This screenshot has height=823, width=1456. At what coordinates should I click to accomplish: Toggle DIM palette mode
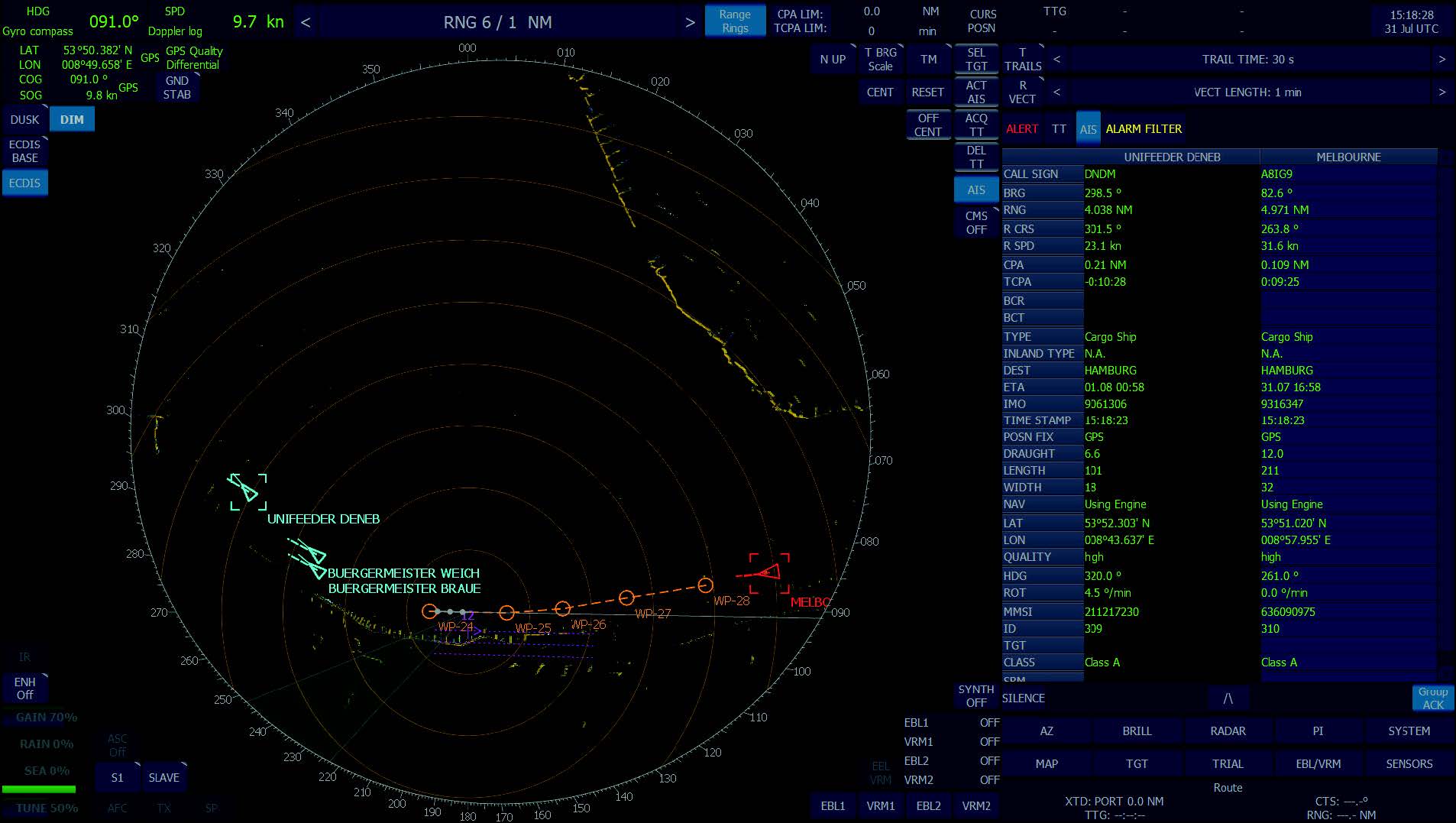coord(72,119)
